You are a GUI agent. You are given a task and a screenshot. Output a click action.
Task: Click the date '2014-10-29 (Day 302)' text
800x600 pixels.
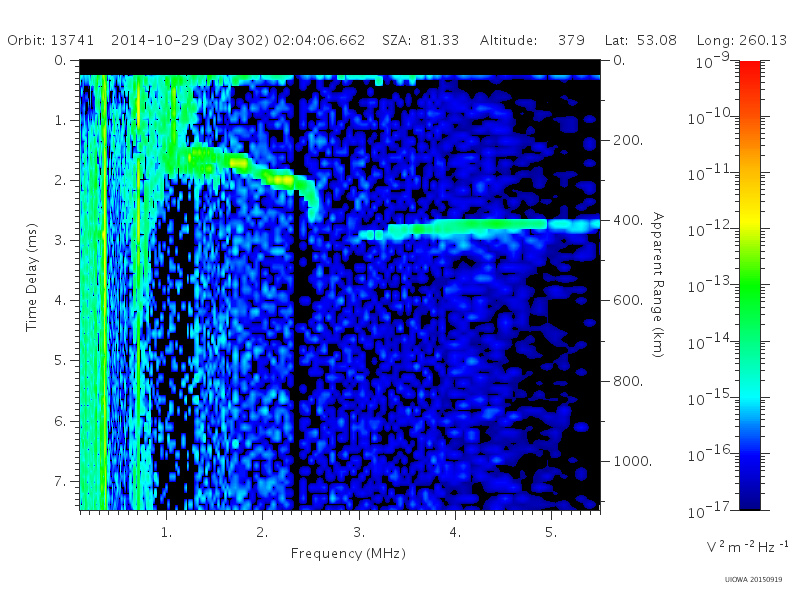tap(190, 40)
